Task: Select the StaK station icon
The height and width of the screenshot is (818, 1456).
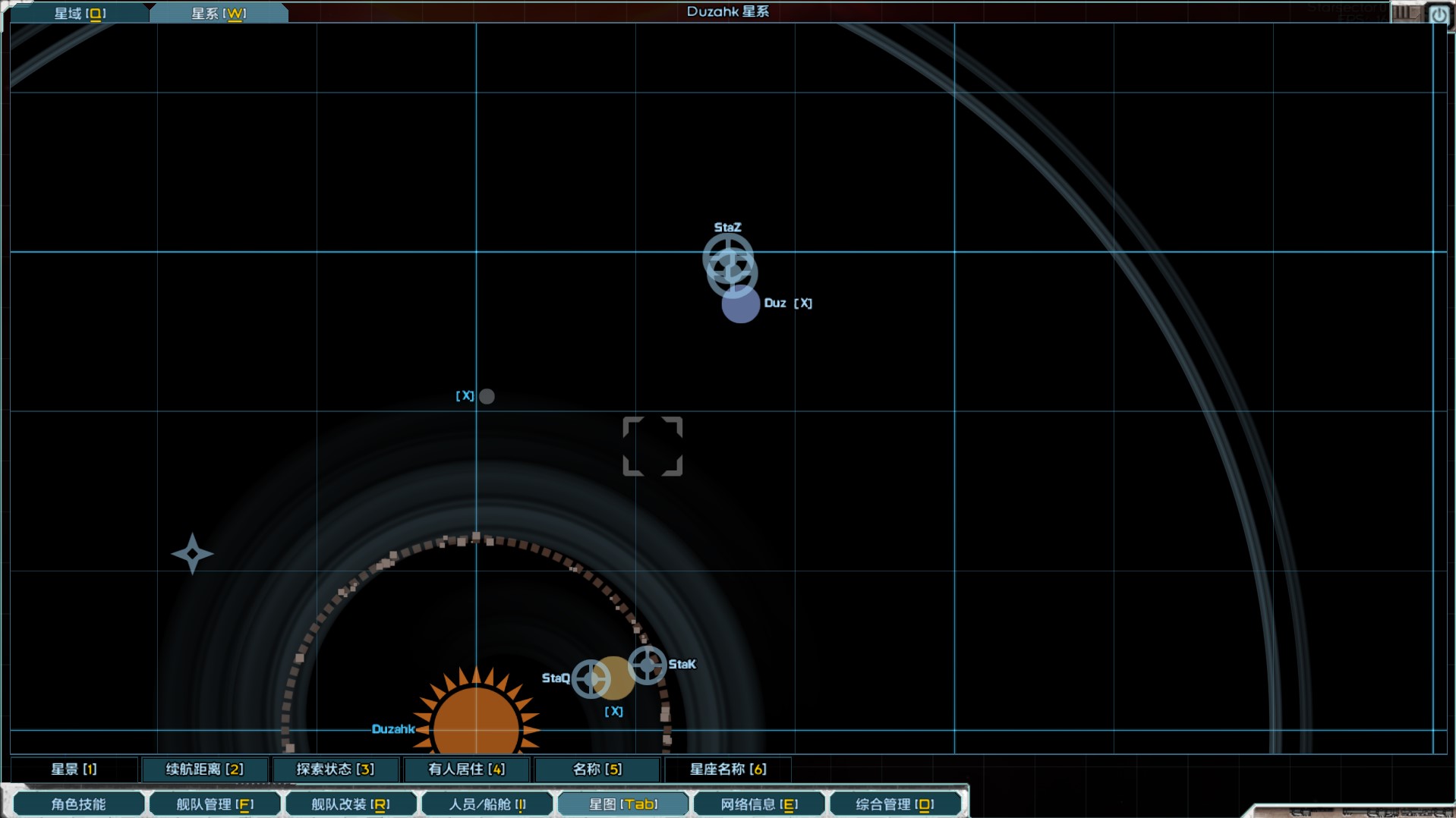Action: coord(648,665)
